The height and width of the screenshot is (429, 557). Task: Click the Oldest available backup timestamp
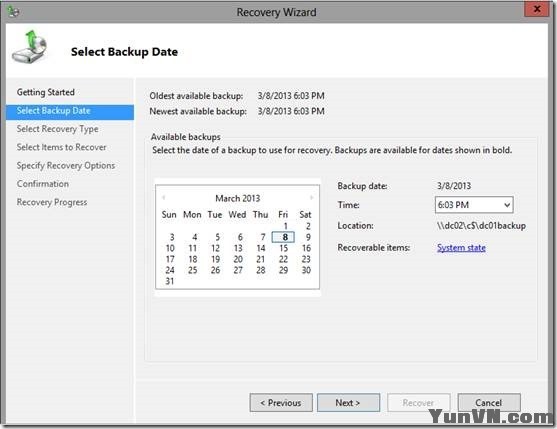tap(291, 96)
